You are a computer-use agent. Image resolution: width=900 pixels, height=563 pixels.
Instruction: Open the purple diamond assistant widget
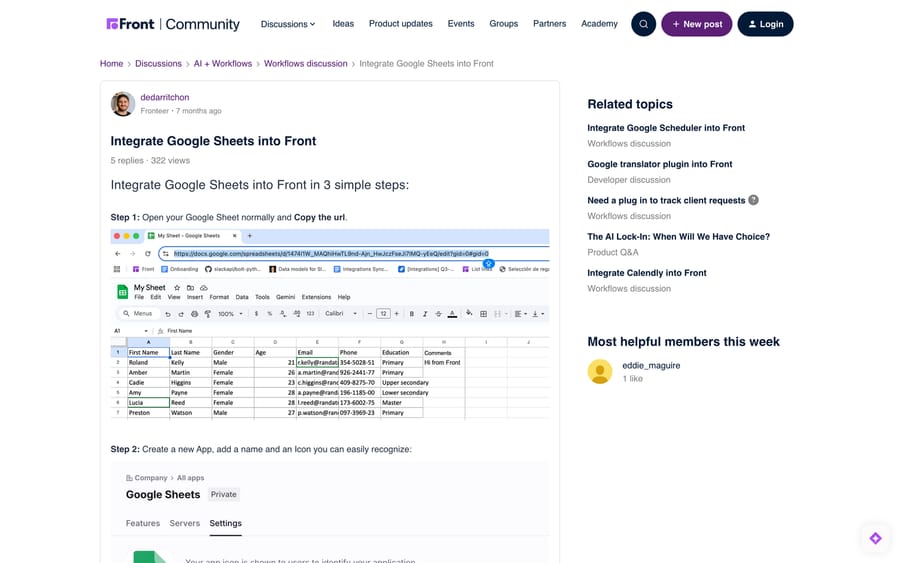[875, 538]
